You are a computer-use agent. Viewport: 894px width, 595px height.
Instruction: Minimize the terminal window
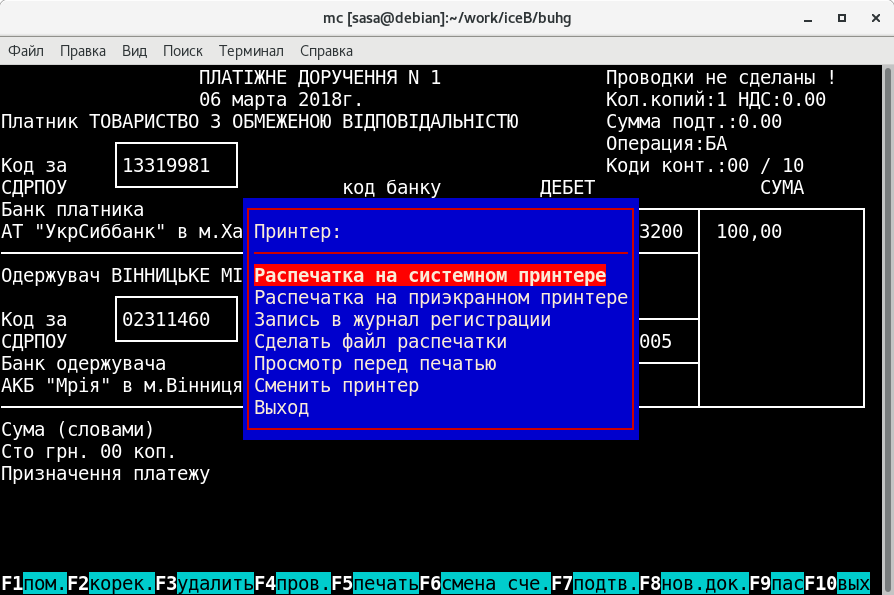[808, 18]
